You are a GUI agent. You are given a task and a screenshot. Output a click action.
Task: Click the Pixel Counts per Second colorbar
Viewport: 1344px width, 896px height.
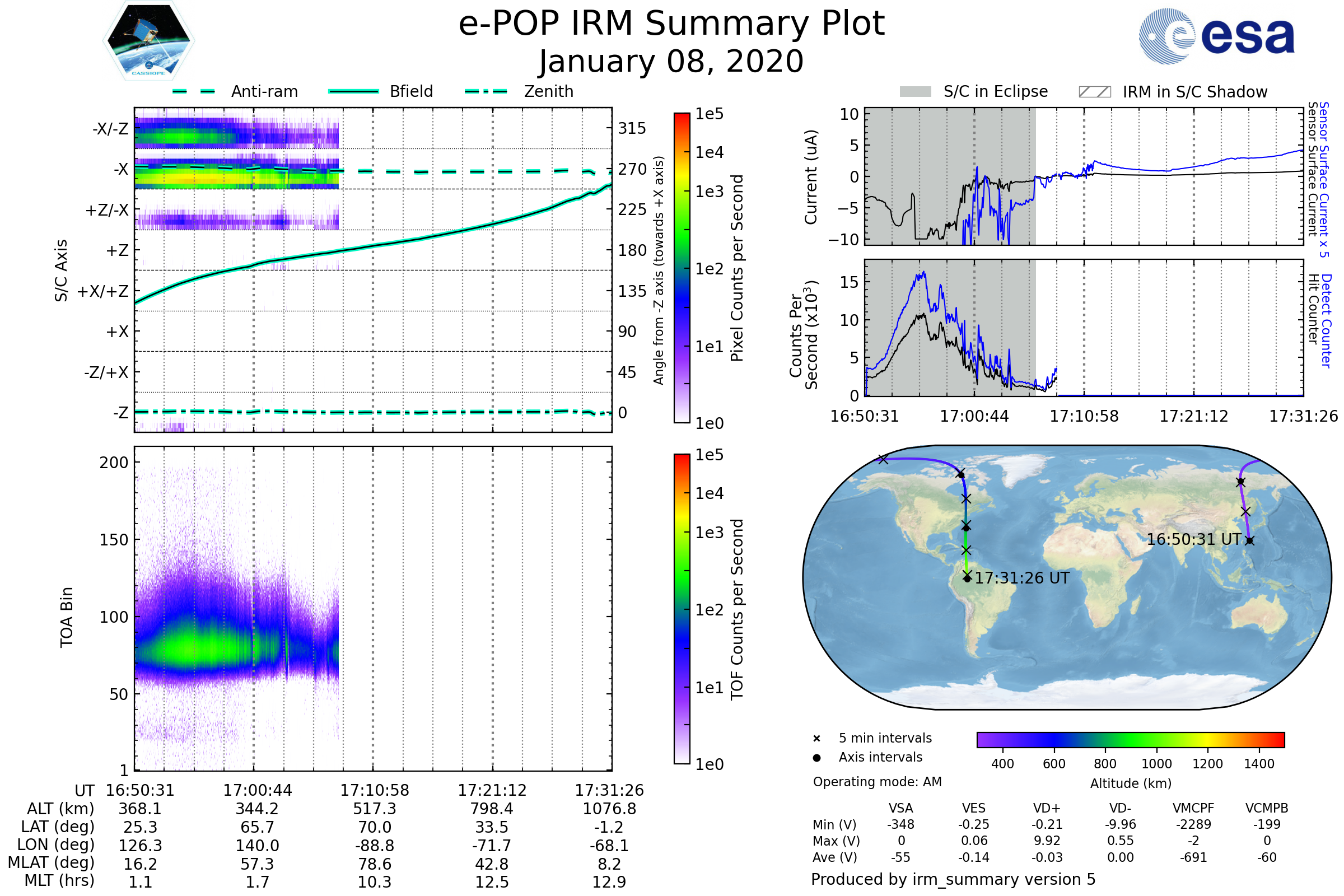pyautogui.click(x=682, y=268)
